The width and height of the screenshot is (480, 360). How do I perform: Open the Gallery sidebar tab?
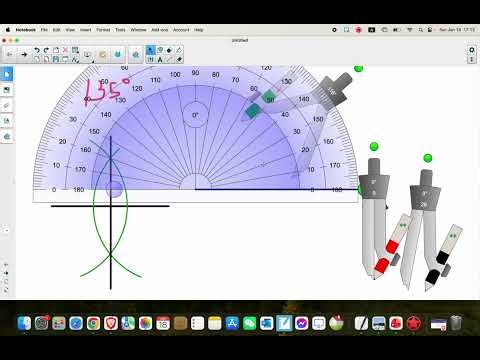(x=7, y=90)
